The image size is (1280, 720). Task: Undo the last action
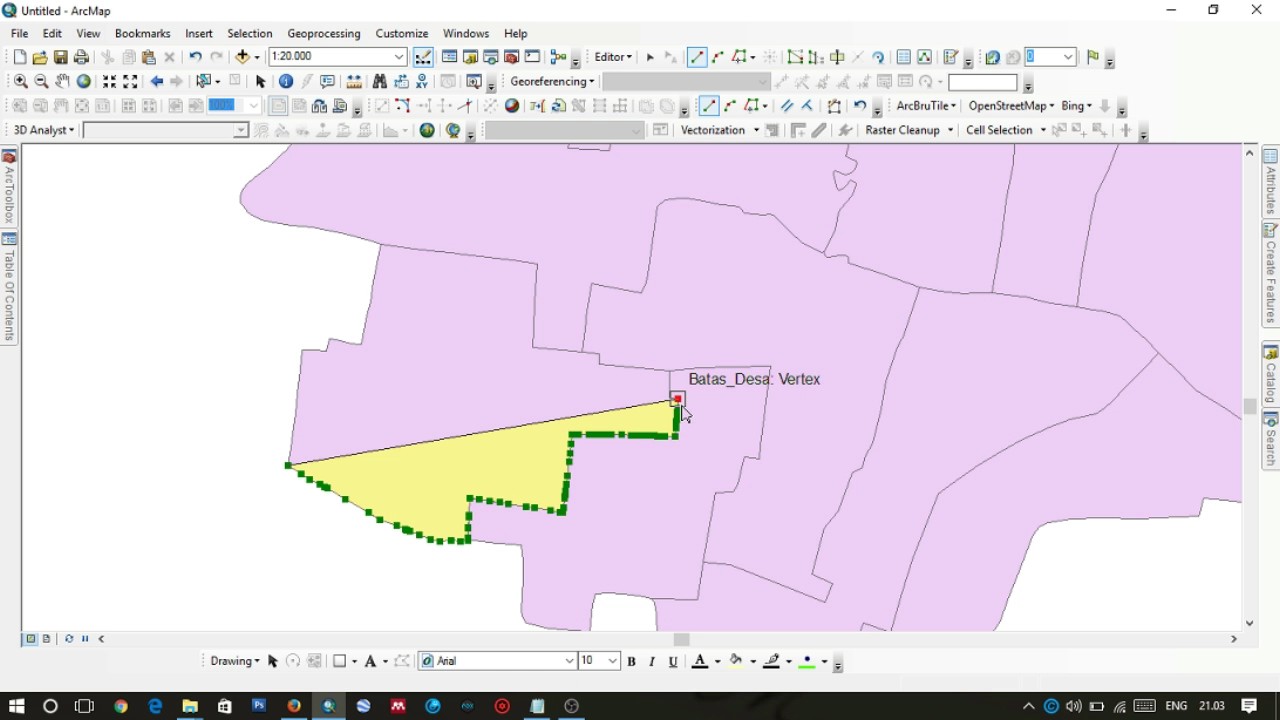195,57
